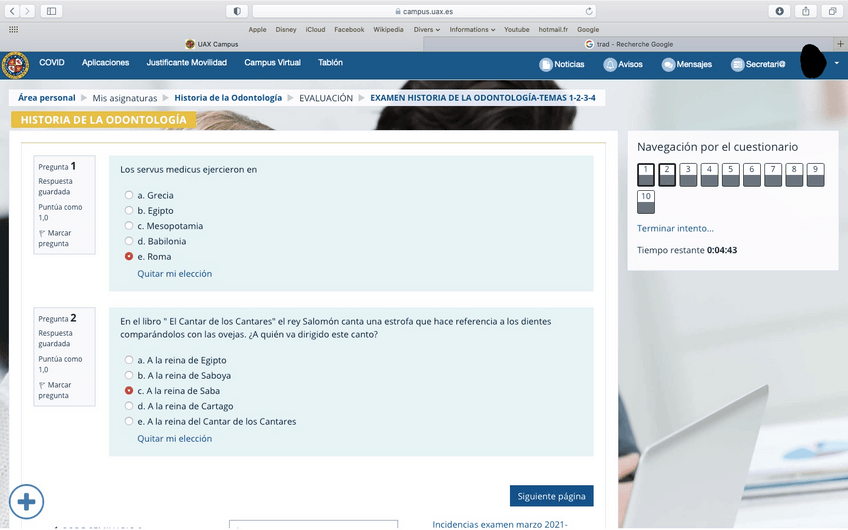This screenshot has height=530, width=848.
Task: Click the campus.uax.es address bar
Action: pyautogui.click(x=424, y=11)
